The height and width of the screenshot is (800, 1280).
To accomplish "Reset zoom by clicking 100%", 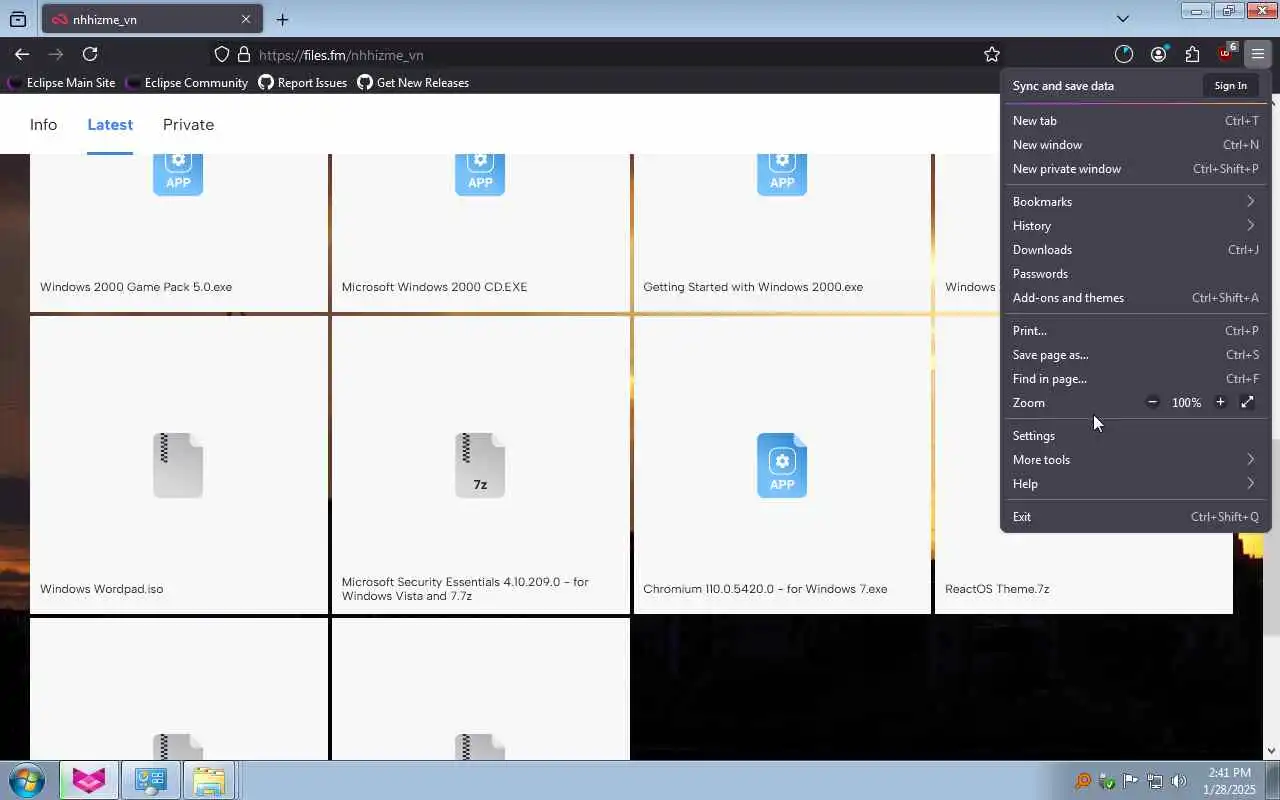I will coord(1186,402).
